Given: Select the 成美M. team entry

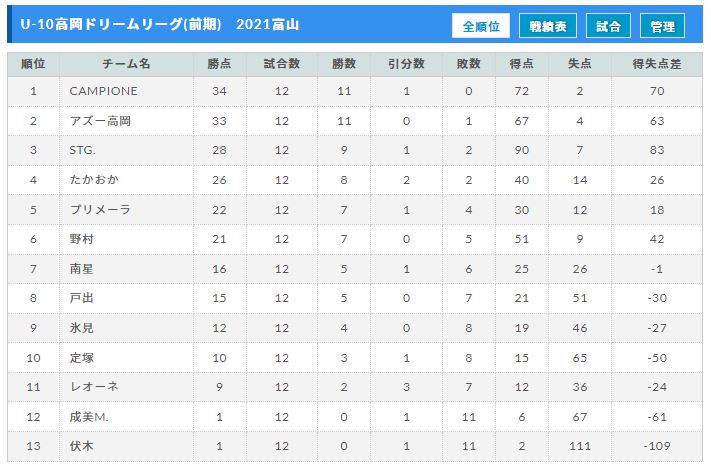Looking at the screenshot, I should point(89,417).
